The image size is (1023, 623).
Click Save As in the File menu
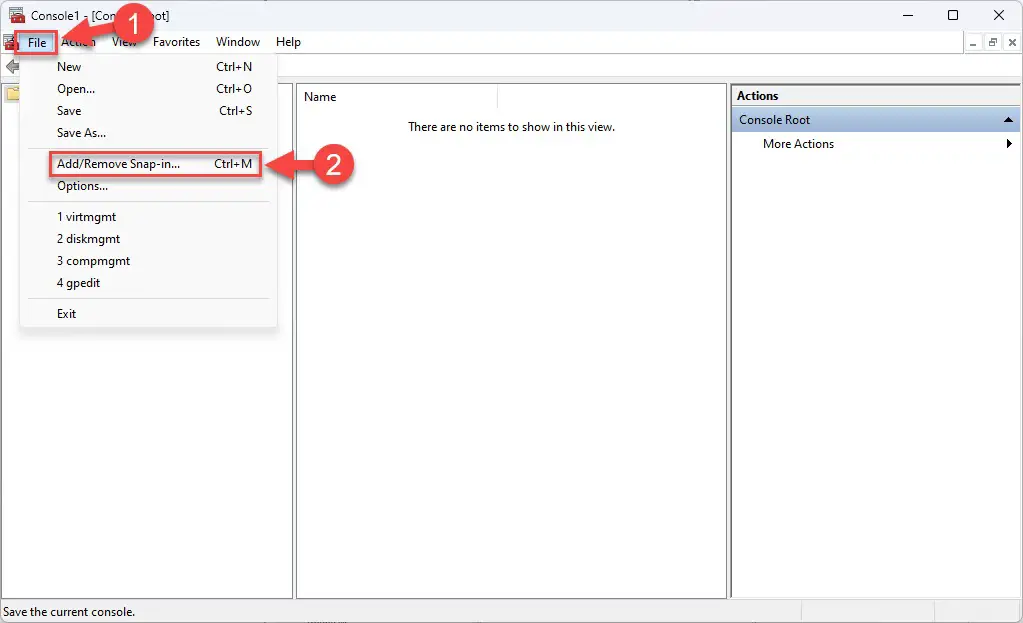coord(81,133)
